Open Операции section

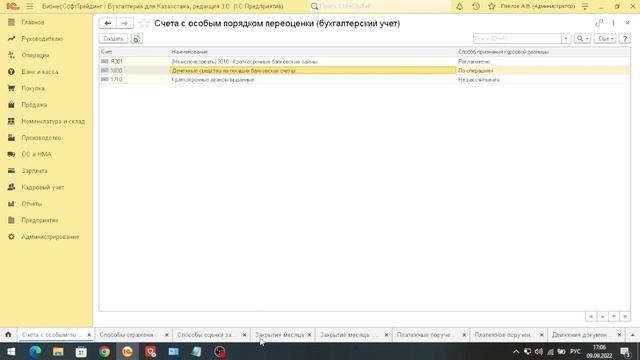pos(36,55)
